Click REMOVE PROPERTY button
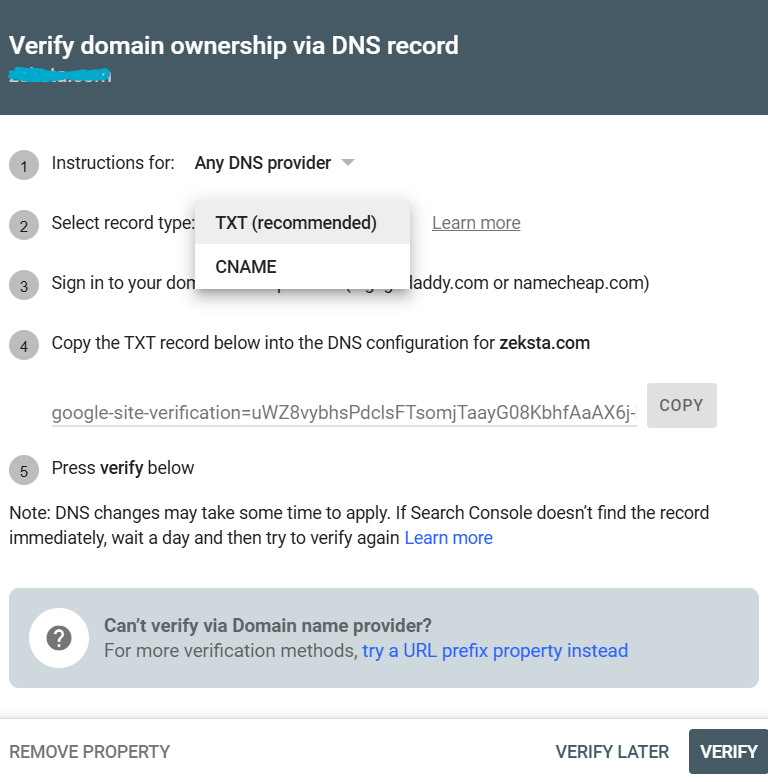The height and width of the screenshot is (782, 768). click(x=89, y=752)
